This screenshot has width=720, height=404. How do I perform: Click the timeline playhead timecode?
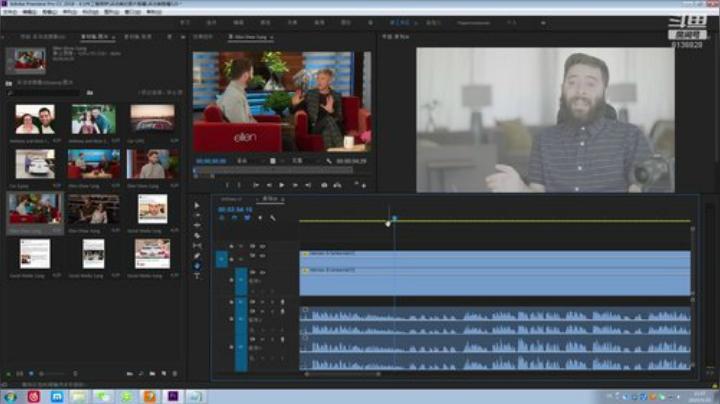(x=235, y=209)
